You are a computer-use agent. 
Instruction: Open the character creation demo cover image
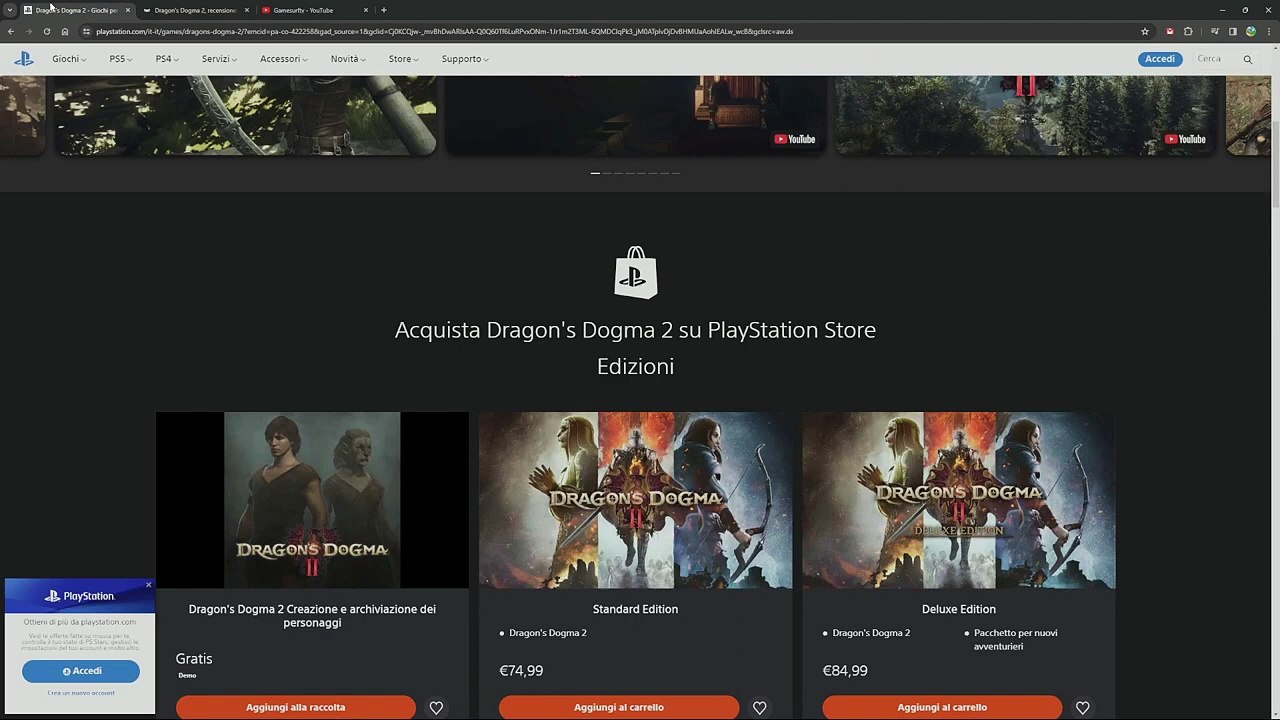[312, 500]
